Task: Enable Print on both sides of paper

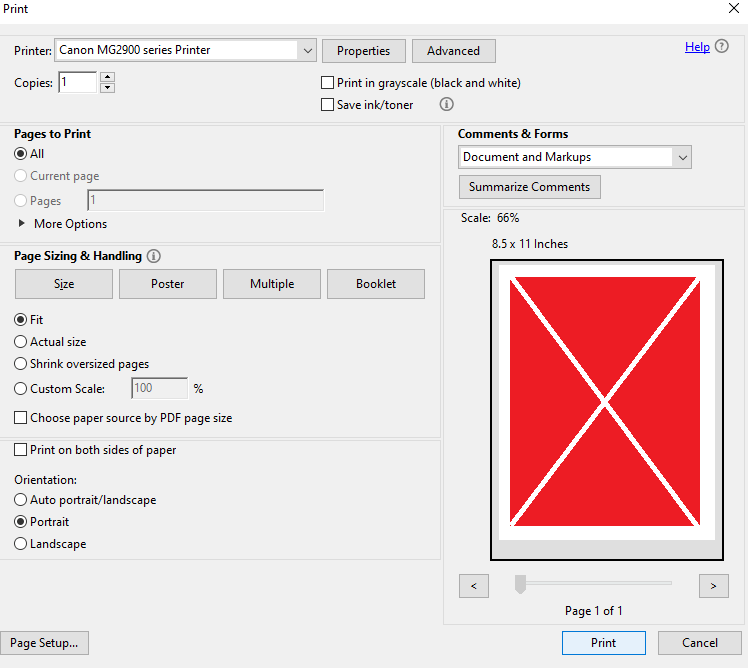Action: click(21, 450)
